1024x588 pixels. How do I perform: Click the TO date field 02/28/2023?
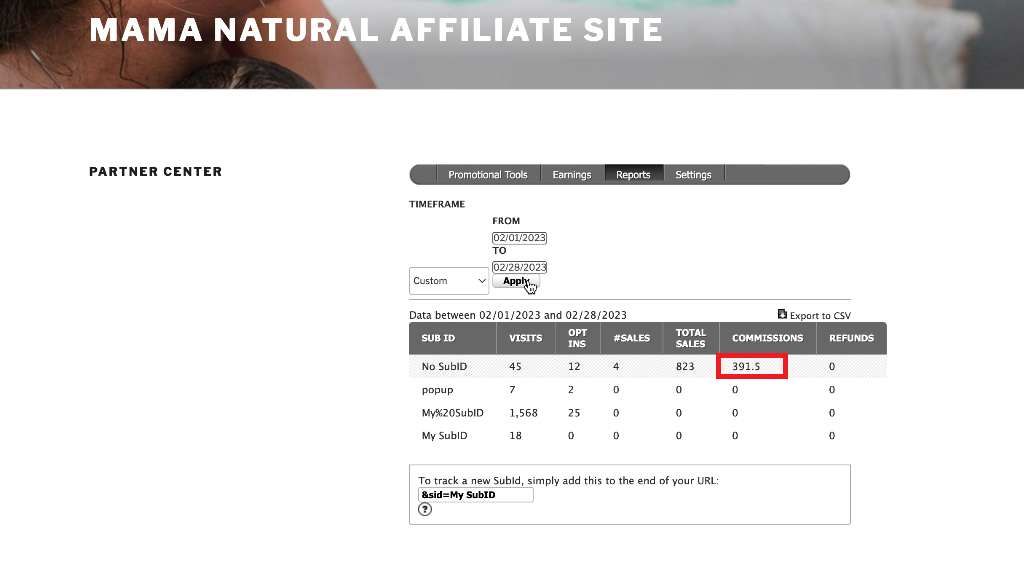[x=519, y=267]
